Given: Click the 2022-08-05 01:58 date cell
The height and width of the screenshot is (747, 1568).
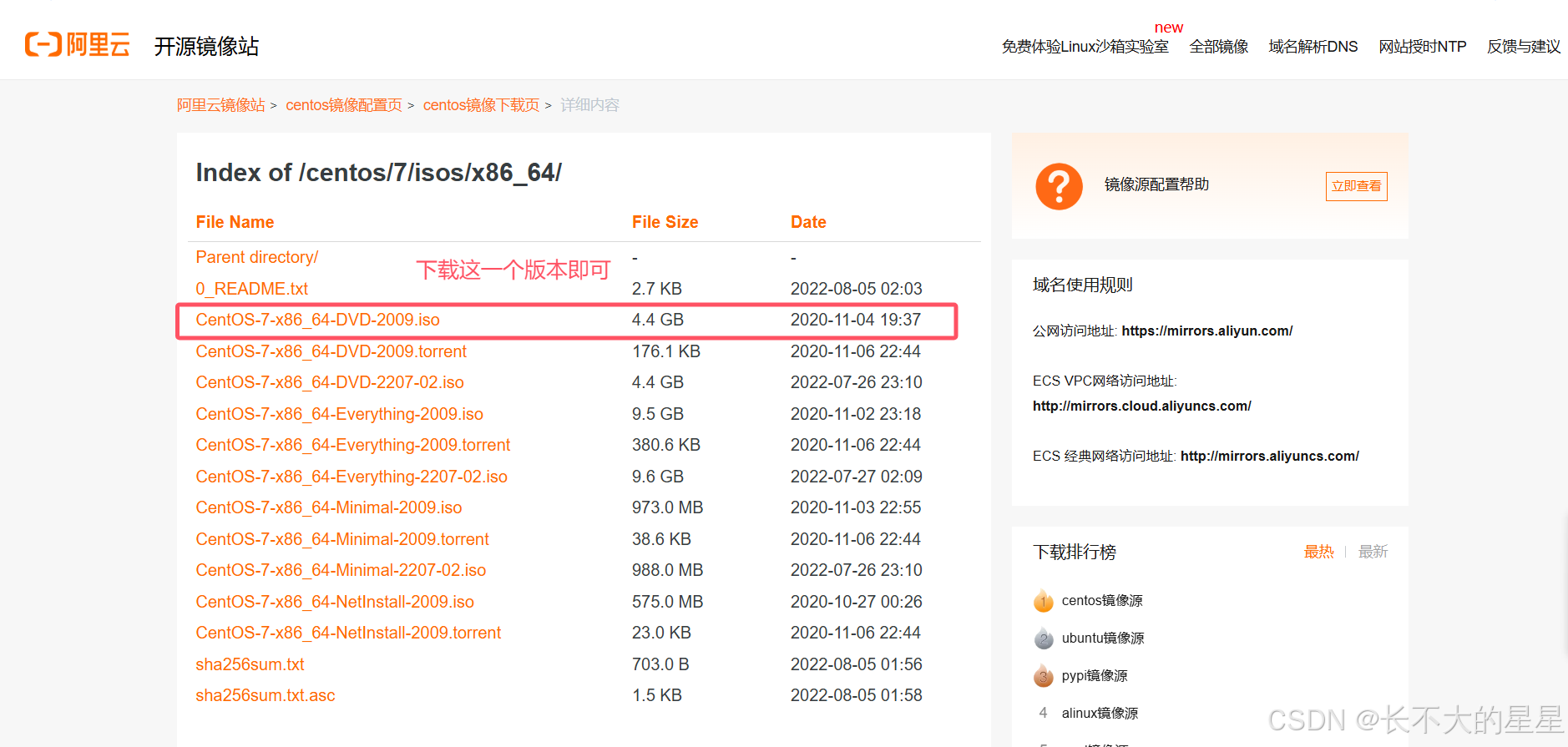Looking at the screenshot, I should [x=857, y=695].
